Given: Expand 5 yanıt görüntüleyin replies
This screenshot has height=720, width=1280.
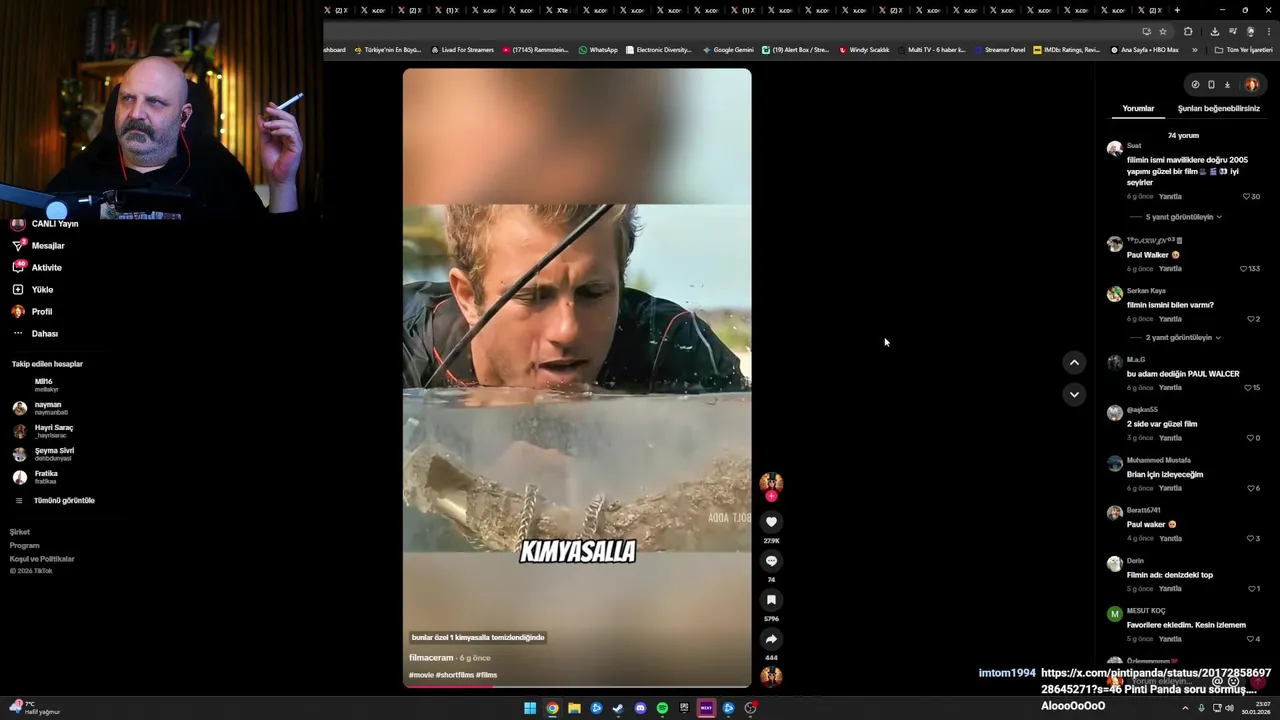Looking at the screenshot, I should click(1184, 217).
